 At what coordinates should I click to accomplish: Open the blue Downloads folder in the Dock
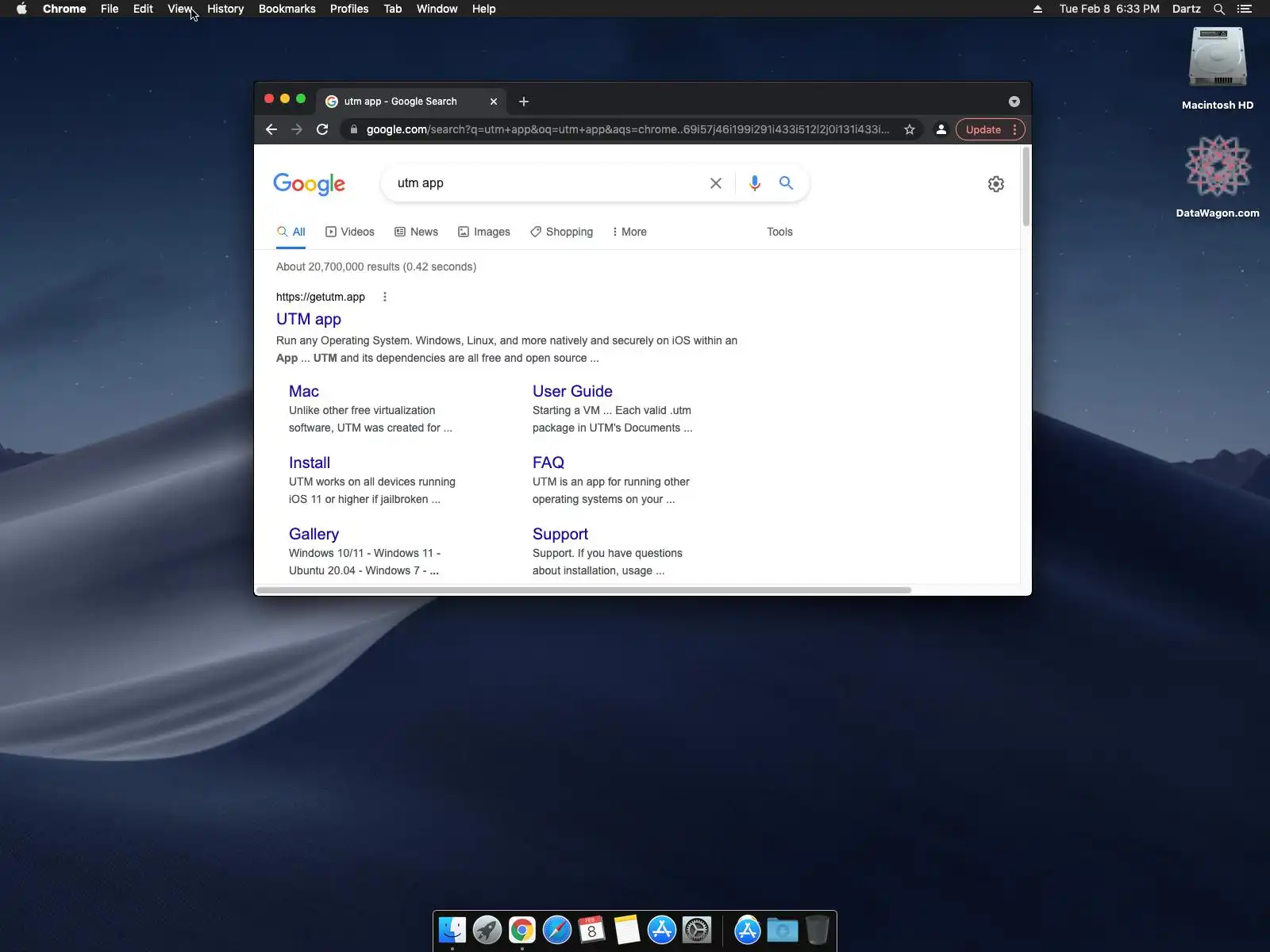pyautogui.click(x=782, y=930)
